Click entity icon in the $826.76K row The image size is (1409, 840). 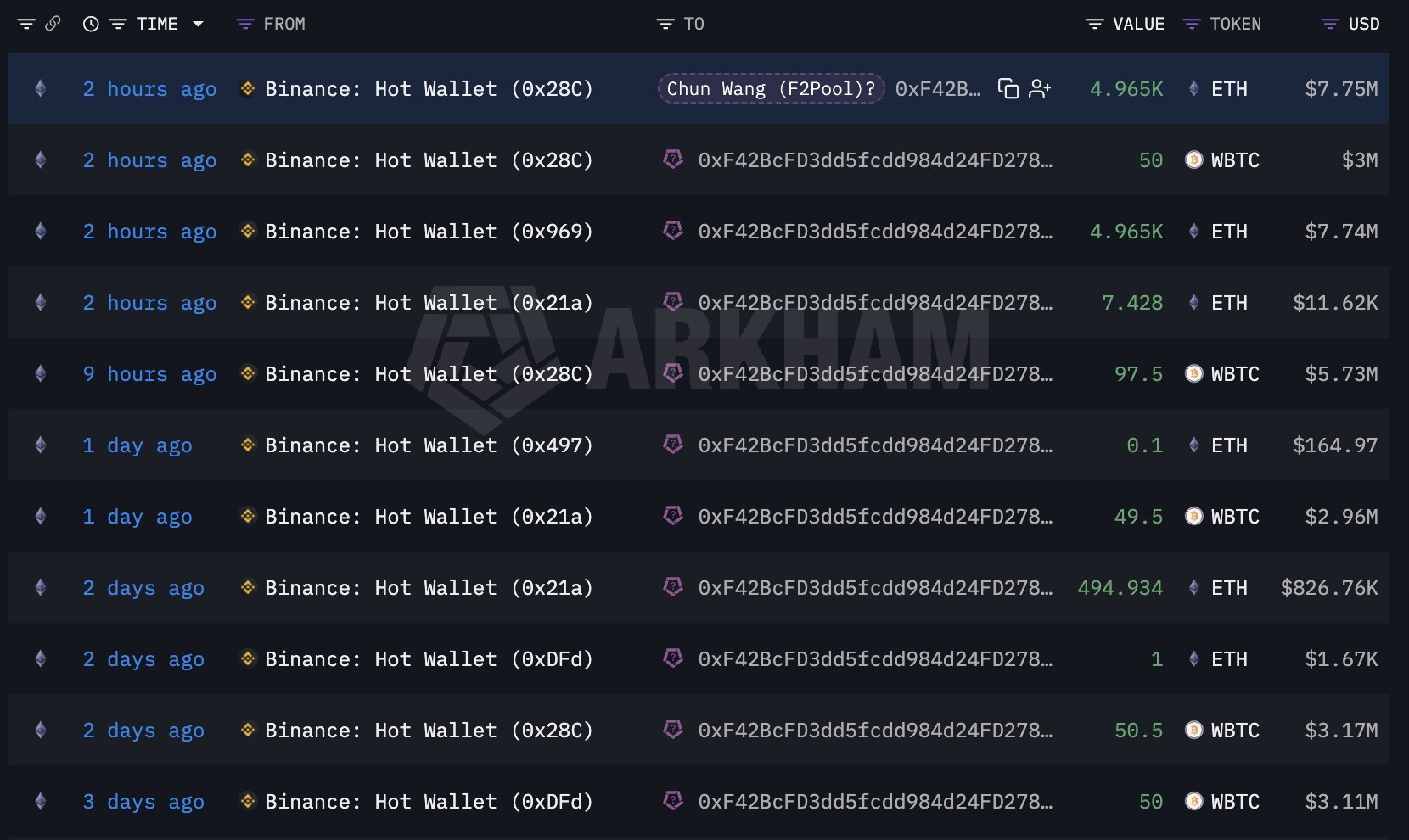673,587
